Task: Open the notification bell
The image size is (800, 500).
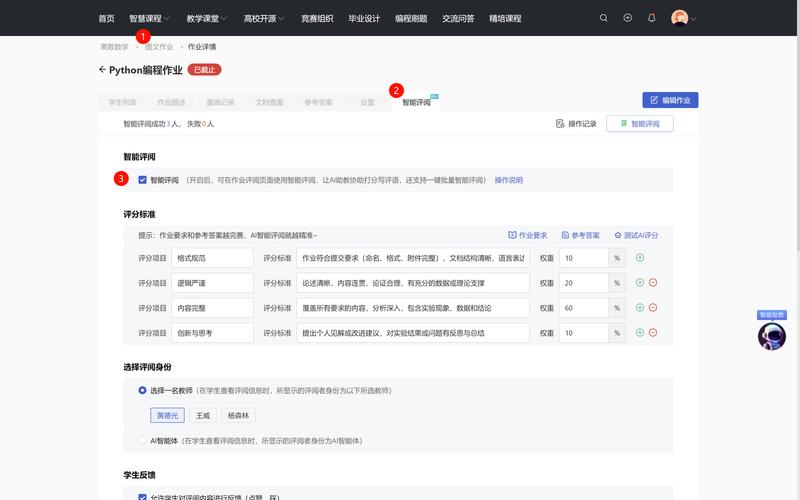Action: click(x=652, y=18)
